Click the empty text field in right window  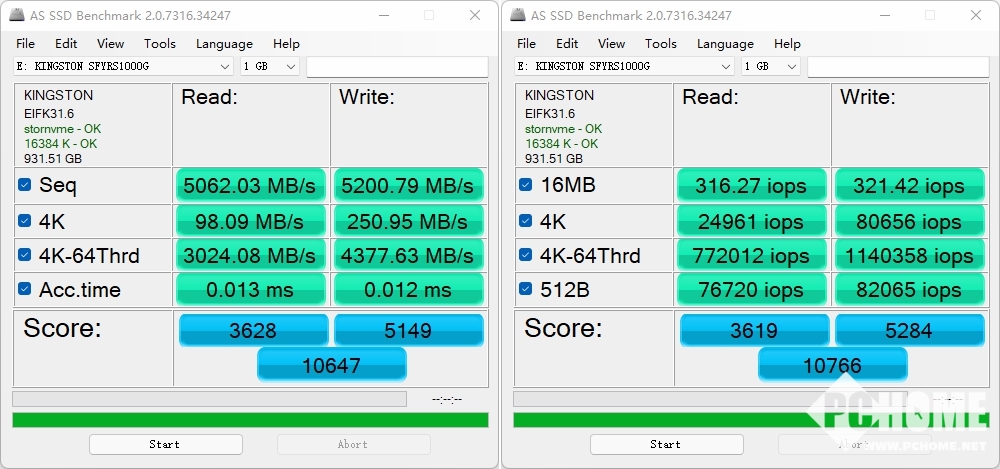pos(899,66)
